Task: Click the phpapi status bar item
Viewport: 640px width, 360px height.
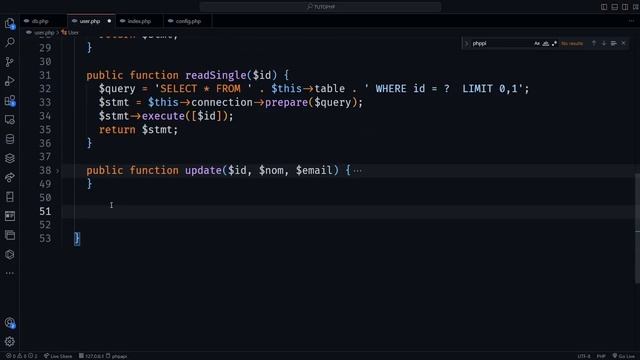Action: click(x=117, y=356)
